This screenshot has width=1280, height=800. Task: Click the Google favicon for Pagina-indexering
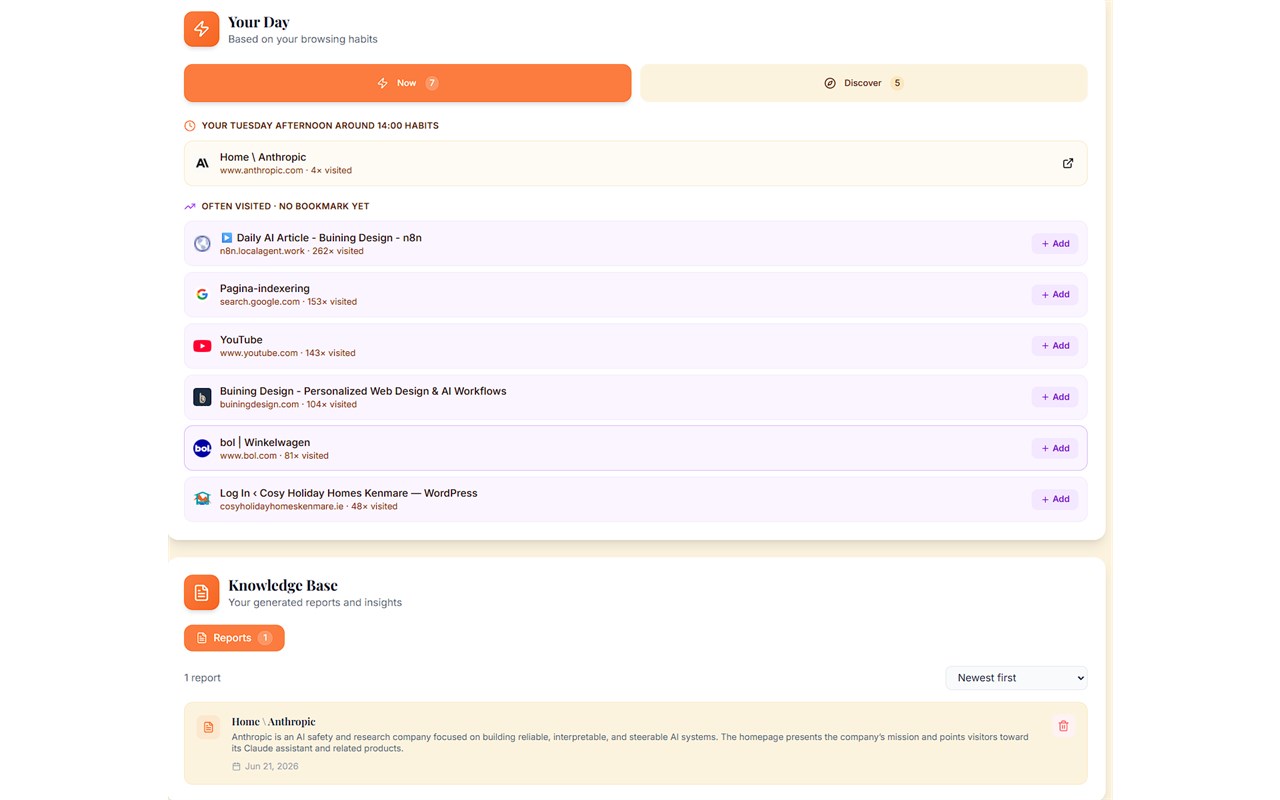pos(202,295)
